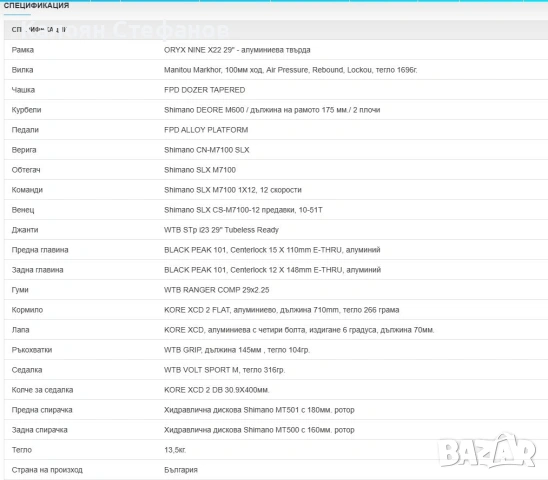This screenshot has height=480, width=548.
Task: Select Shimano DEORE M600 cranks entry
Action: pyautogui.click(x=272, y=110)
